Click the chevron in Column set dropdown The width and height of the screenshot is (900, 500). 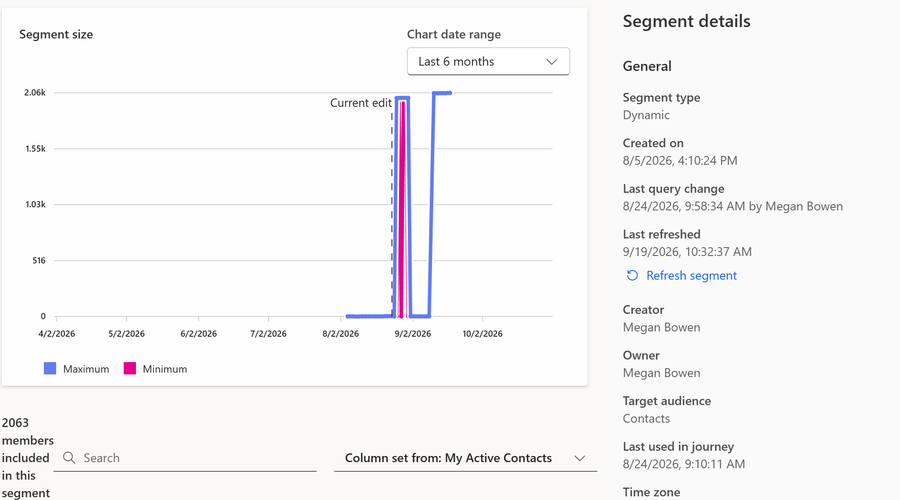[x=580, y=458]
